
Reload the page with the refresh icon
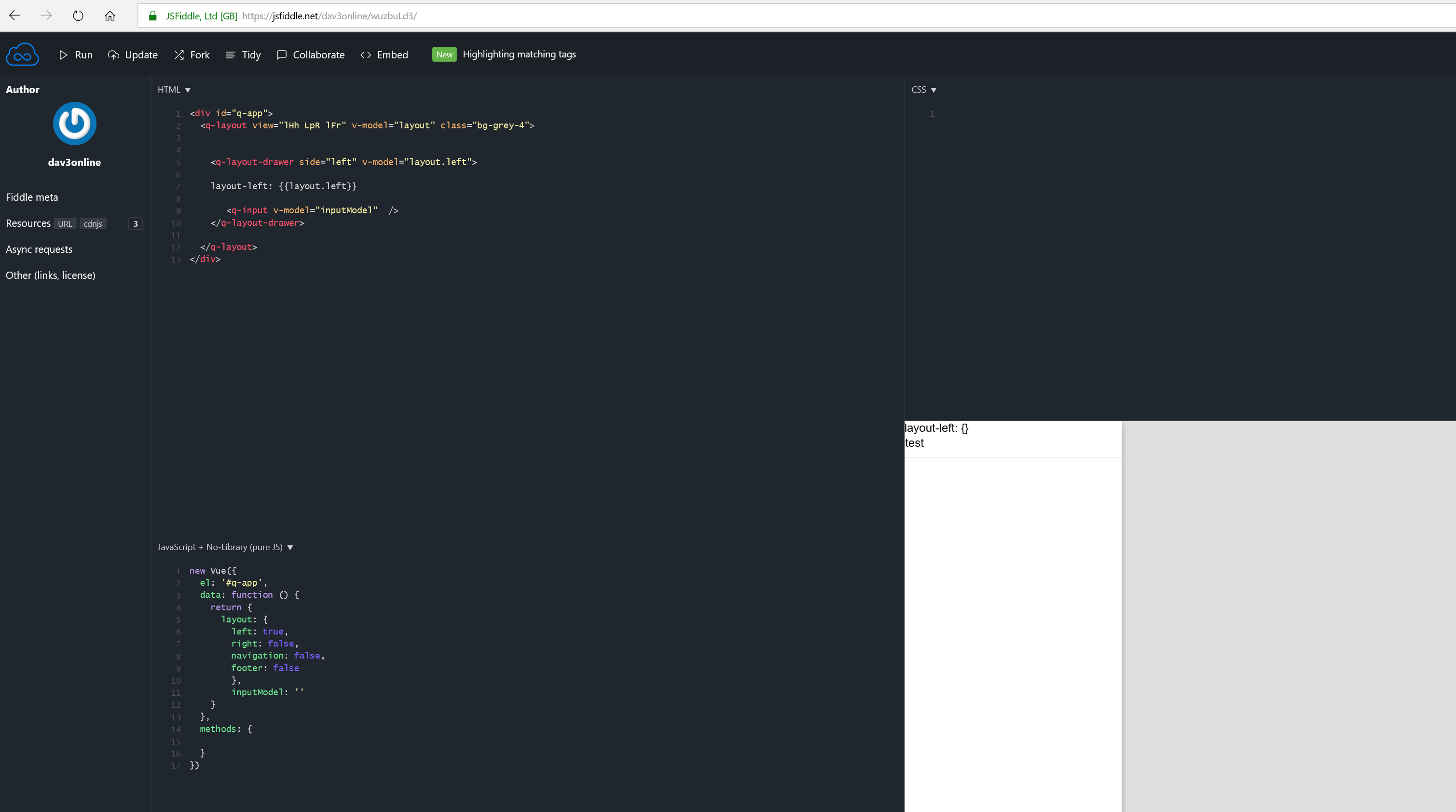78,15
